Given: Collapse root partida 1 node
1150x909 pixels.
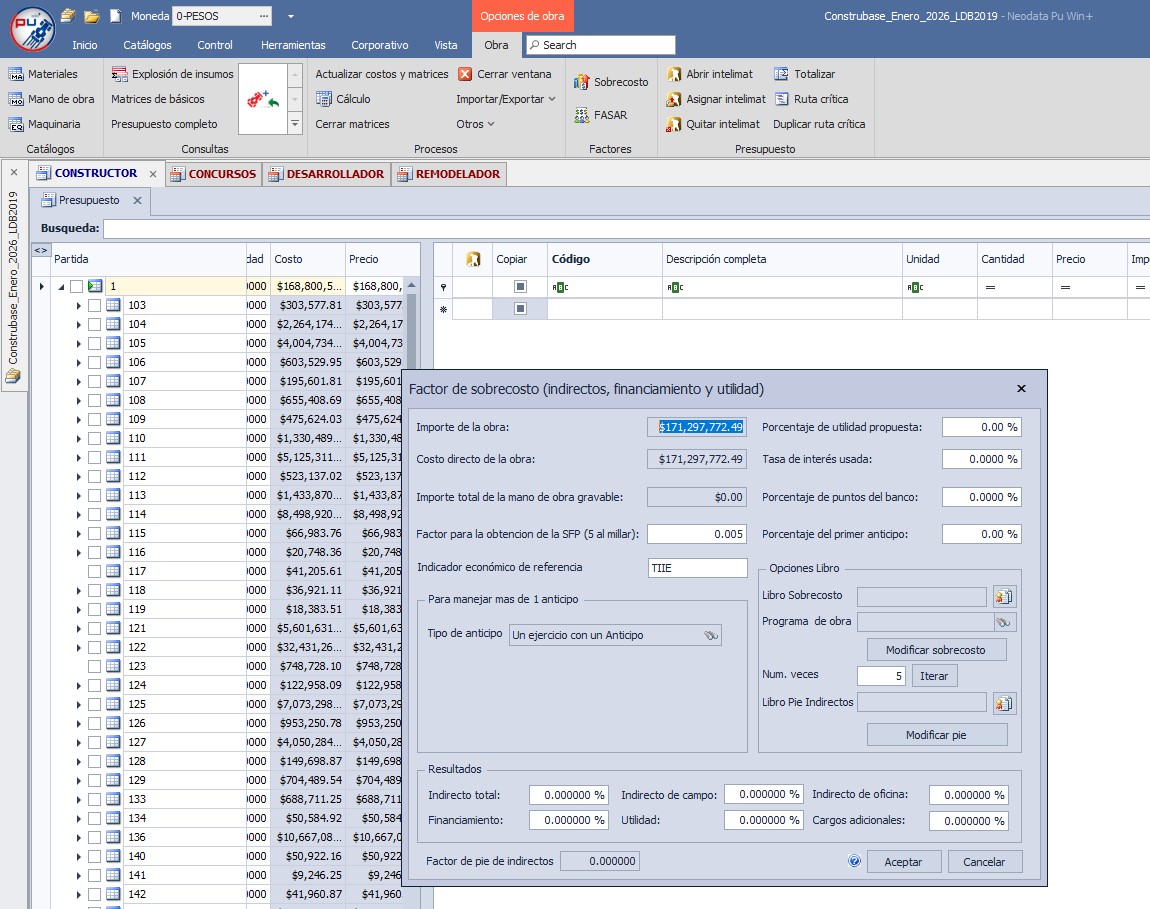Looking at the screenshot, I should point(61,287).
